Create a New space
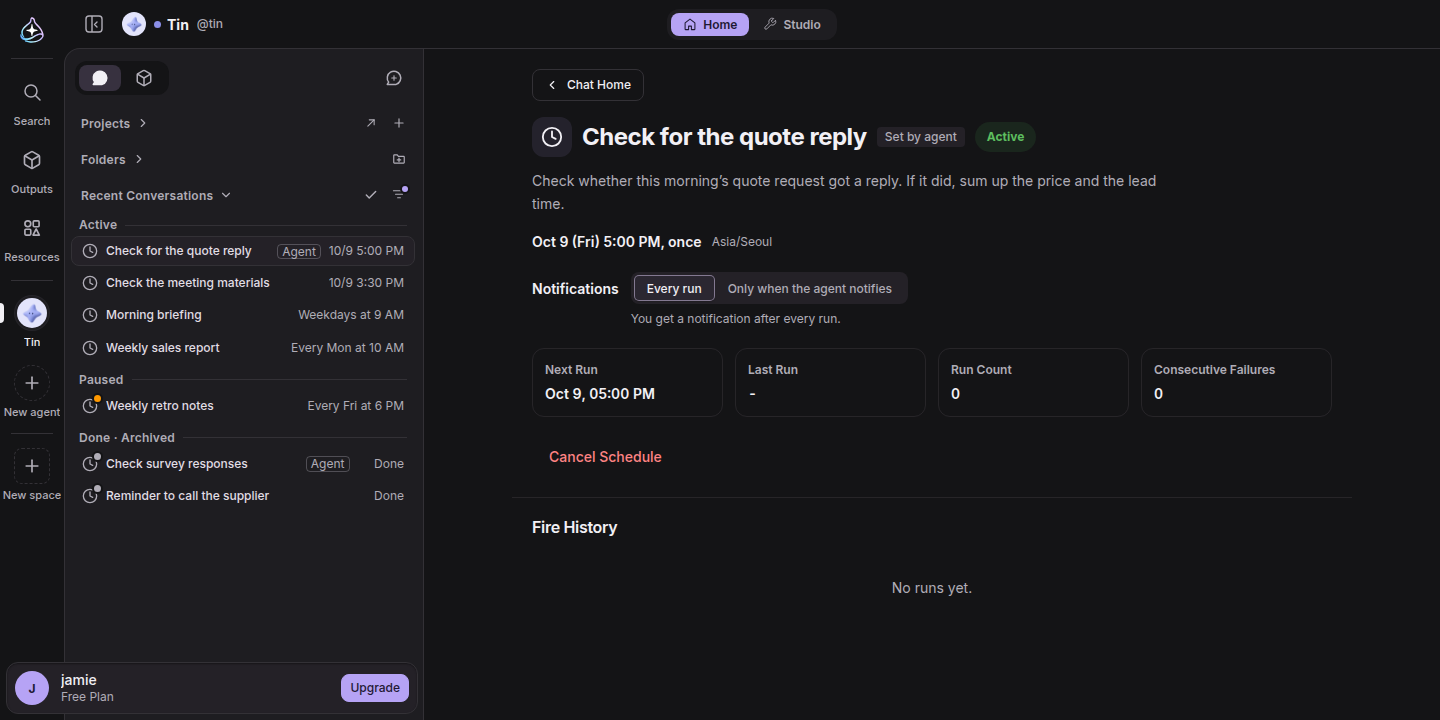1440x720 pixels. click(32, 475)
